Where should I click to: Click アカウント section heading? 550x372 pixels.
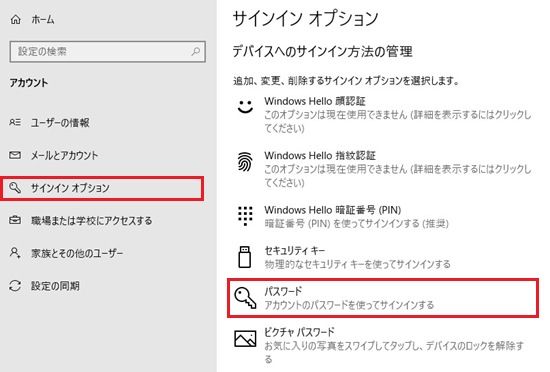pos(29,83)
